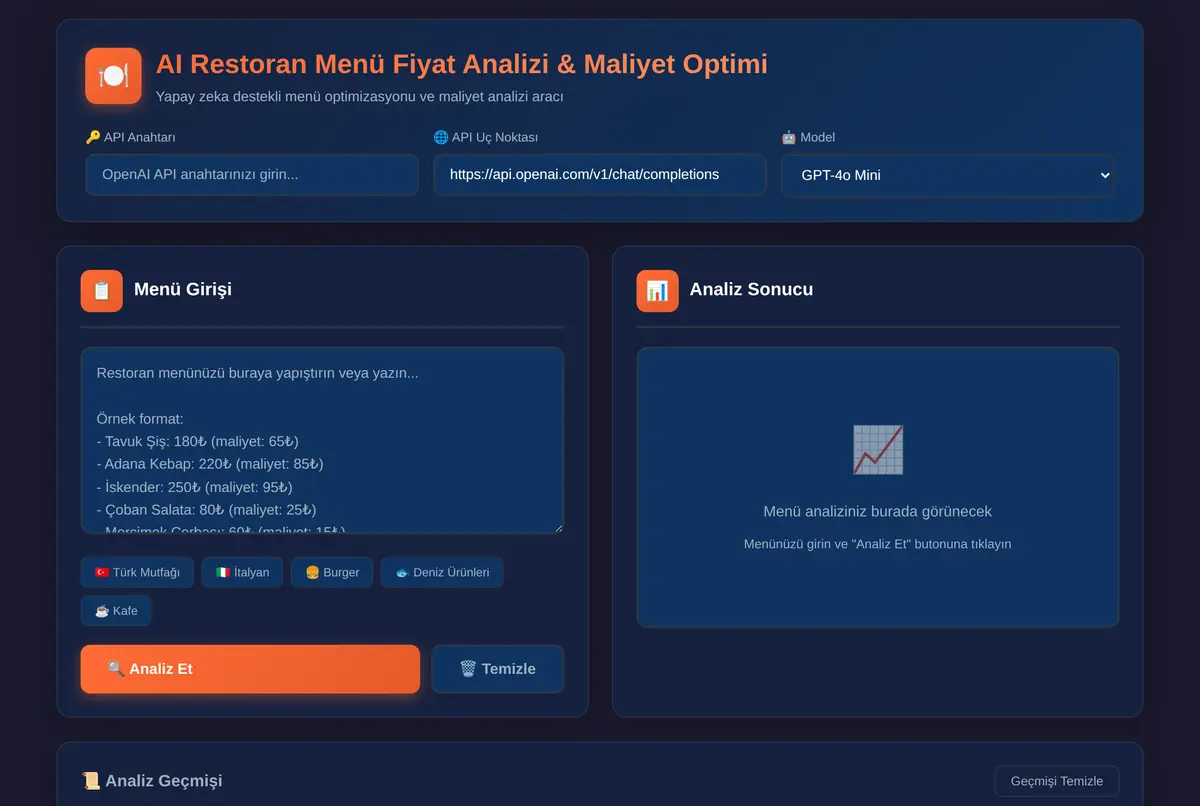
Task: Start analysis with Analiz Et button
Action: tap(250, 669)
